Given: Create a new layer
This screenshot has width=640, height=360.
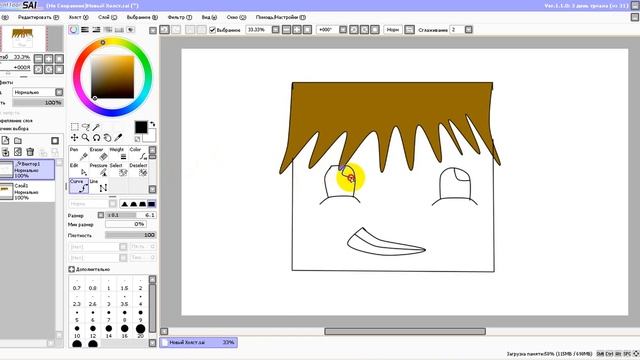Looking at the screenshot, I should click(x=6, y=140).
